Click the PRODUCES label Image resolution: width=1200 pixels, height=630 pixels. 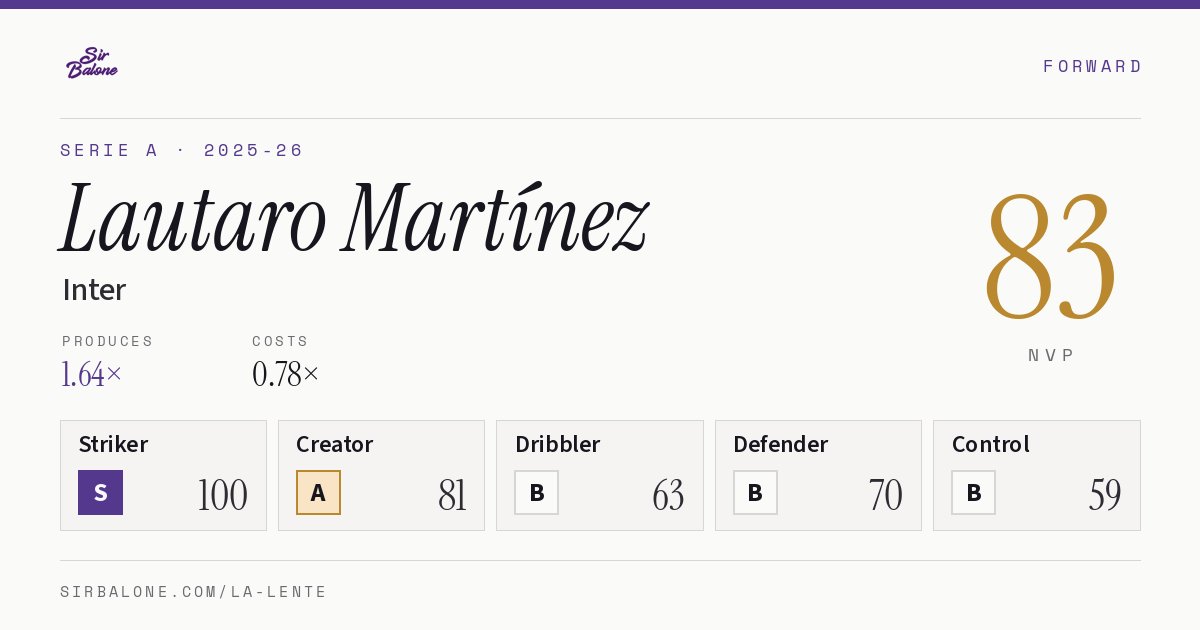(108, 341)
